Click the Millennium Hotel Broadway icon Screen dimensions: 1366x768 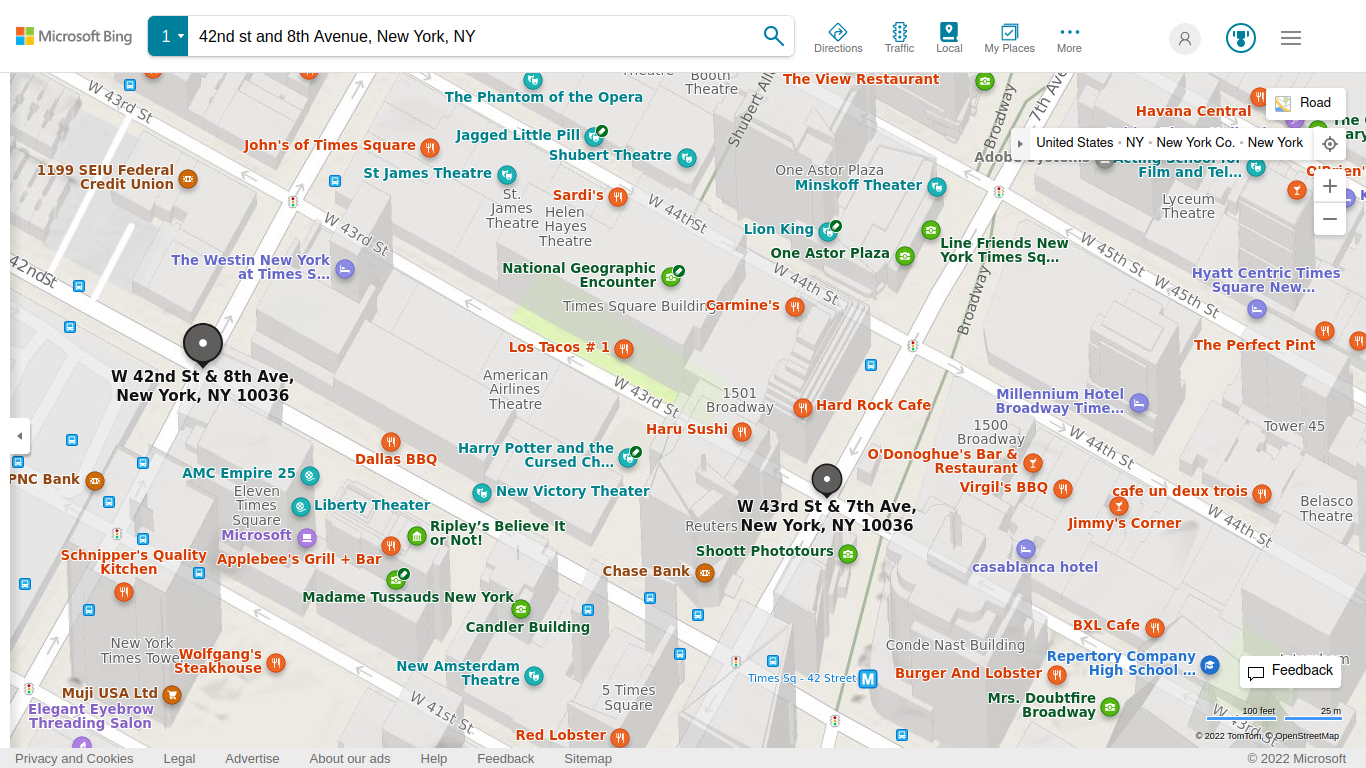(1139, 404)
